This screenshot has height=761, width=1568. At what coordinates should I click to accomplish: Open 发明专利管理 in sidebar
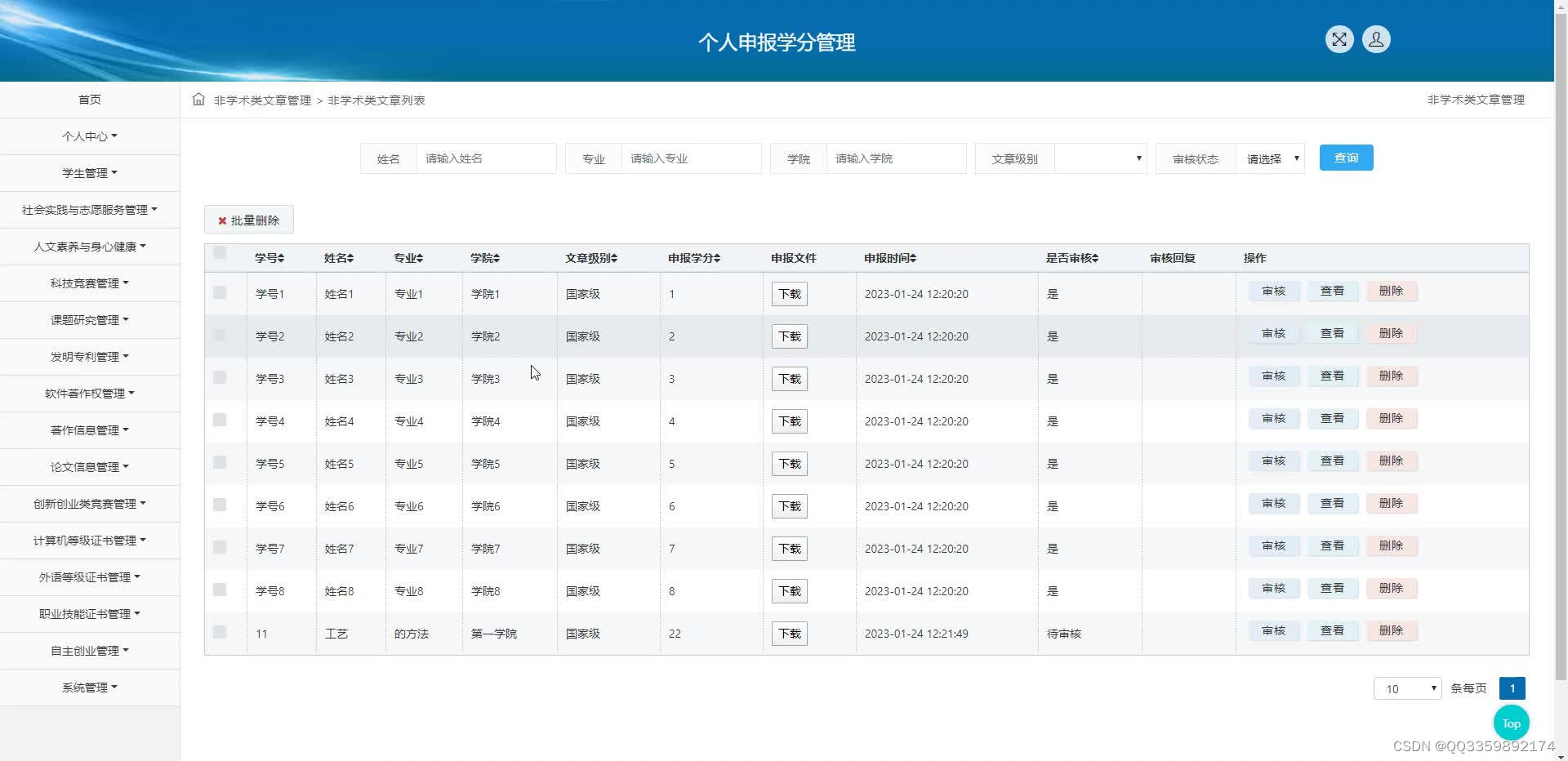(x=90, y=357)
